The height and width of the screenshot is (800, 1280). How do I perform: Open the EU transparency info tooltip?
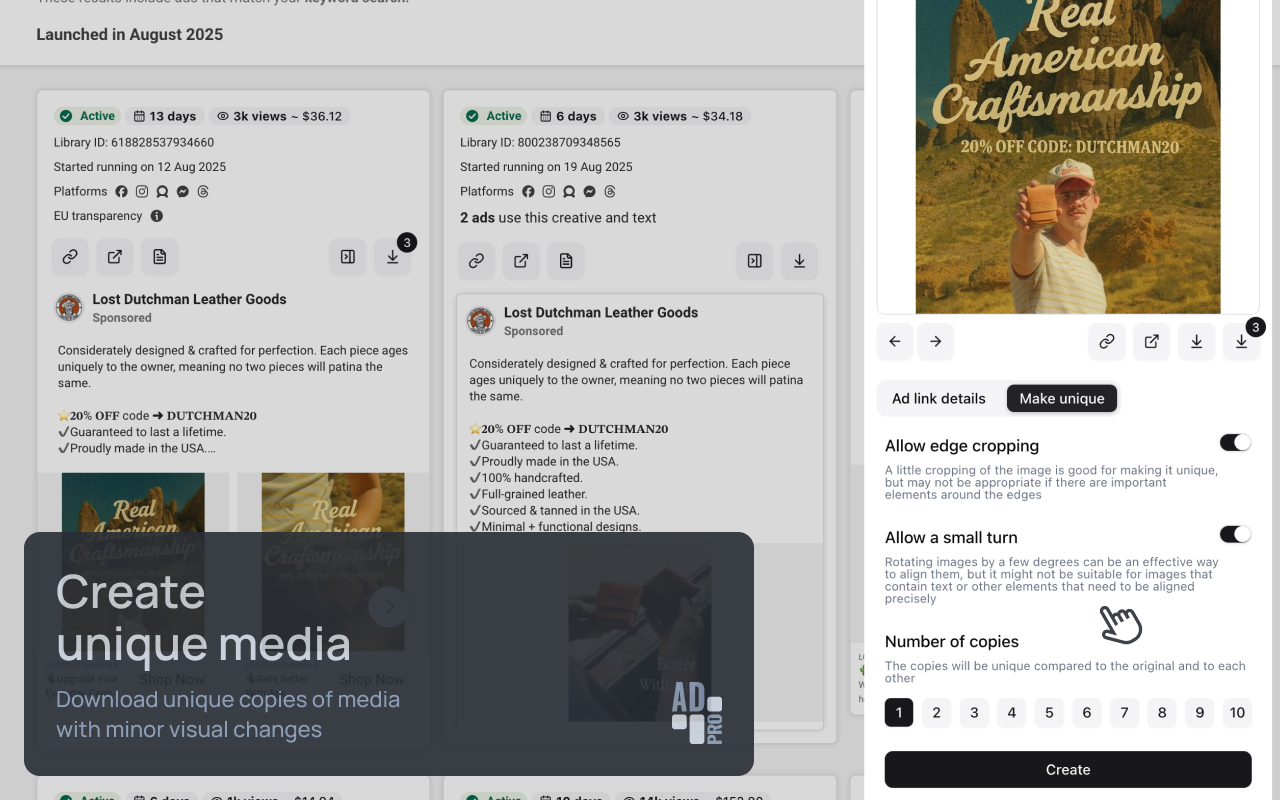156,216
